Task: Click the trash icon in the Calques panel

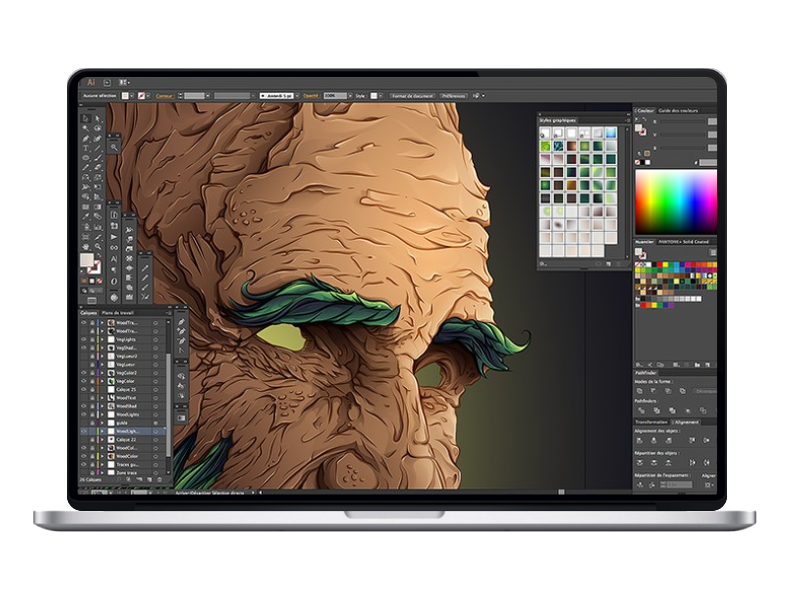Action: 159,480
